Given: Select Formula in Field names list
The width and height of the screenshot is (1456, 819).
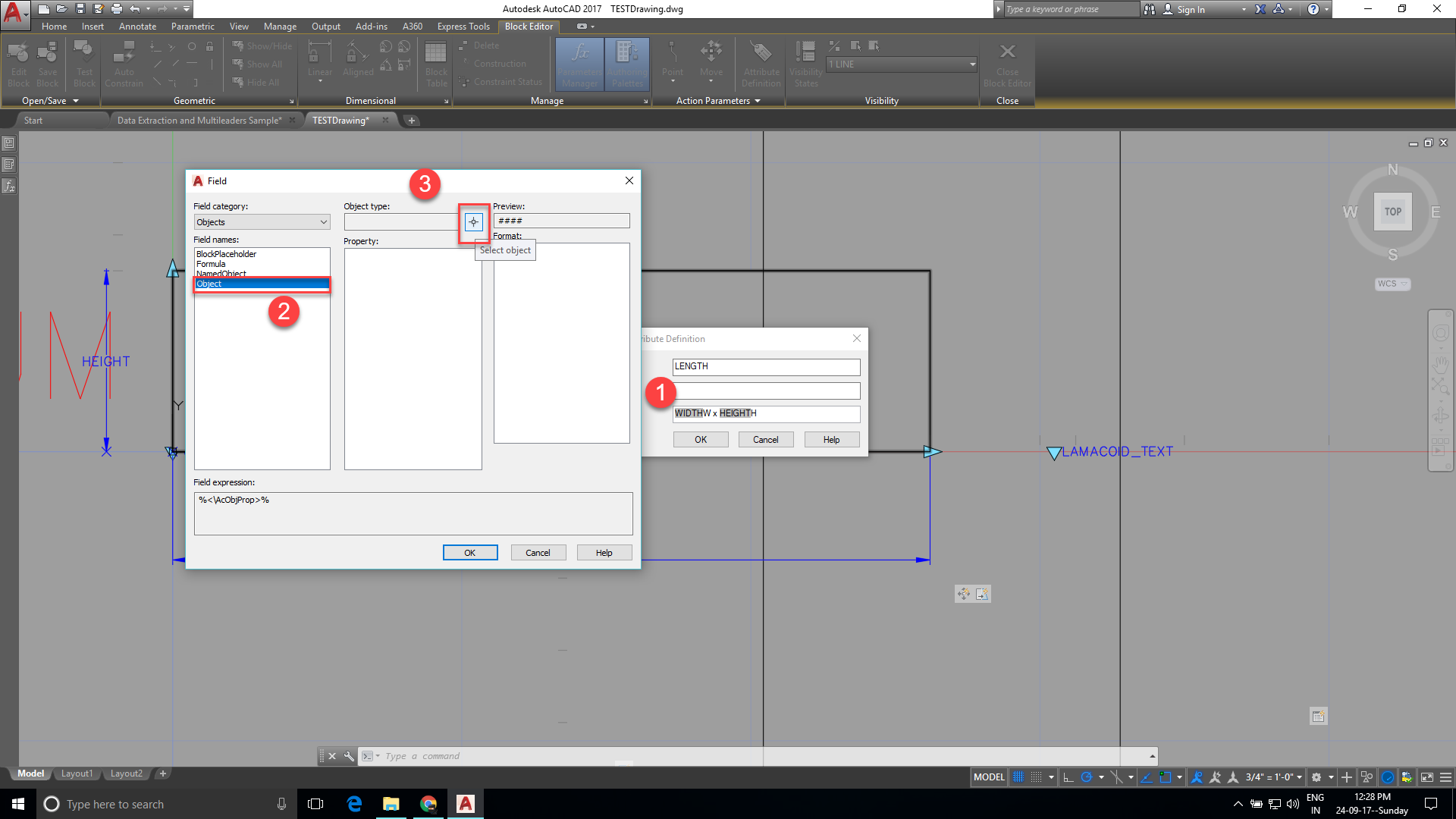Looking at the screenshot, I should 211,264.
